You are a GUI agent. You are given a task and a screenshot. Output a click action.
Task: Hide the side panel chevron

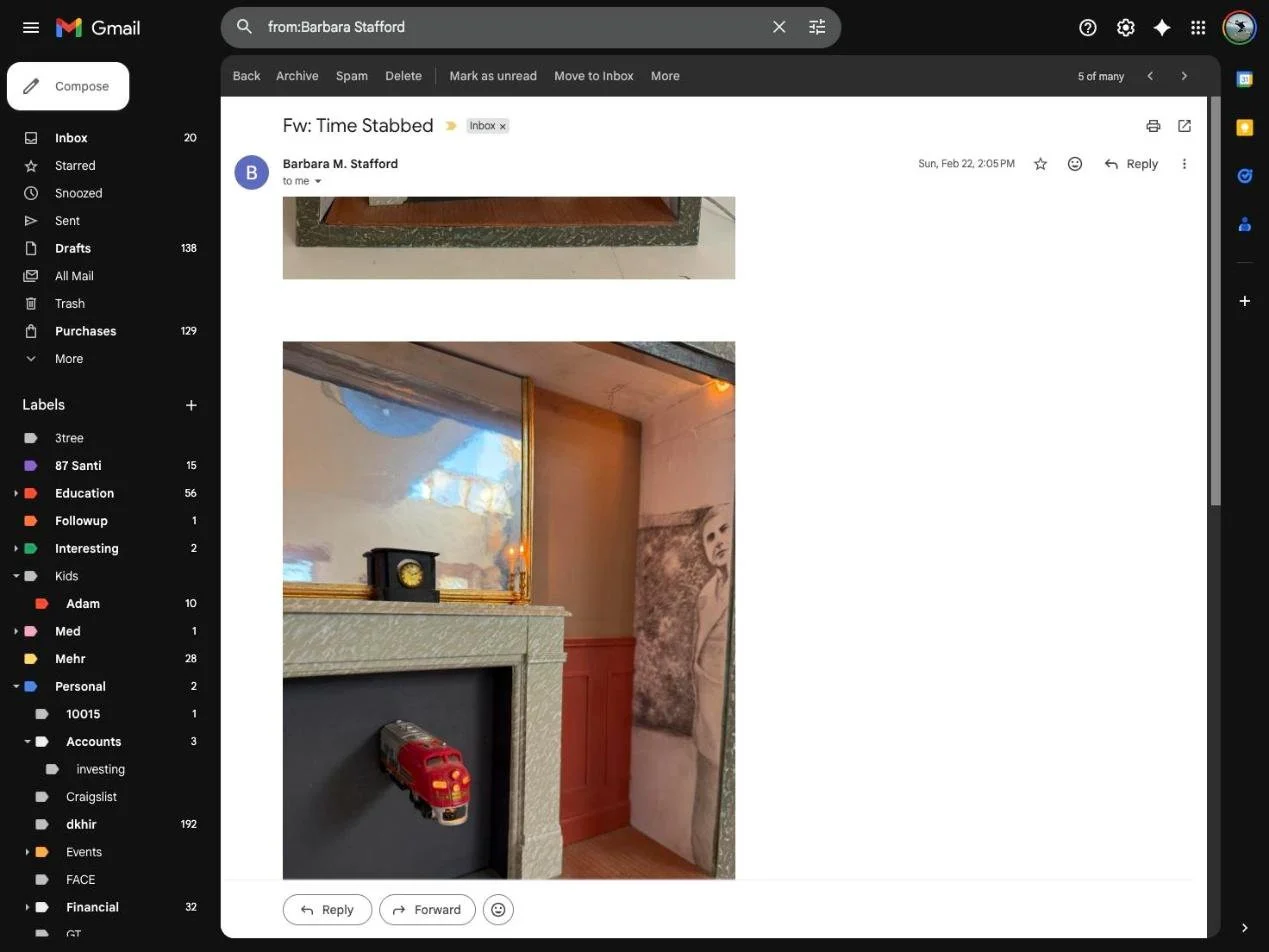pyautogui.click(x=1245, y=928)
